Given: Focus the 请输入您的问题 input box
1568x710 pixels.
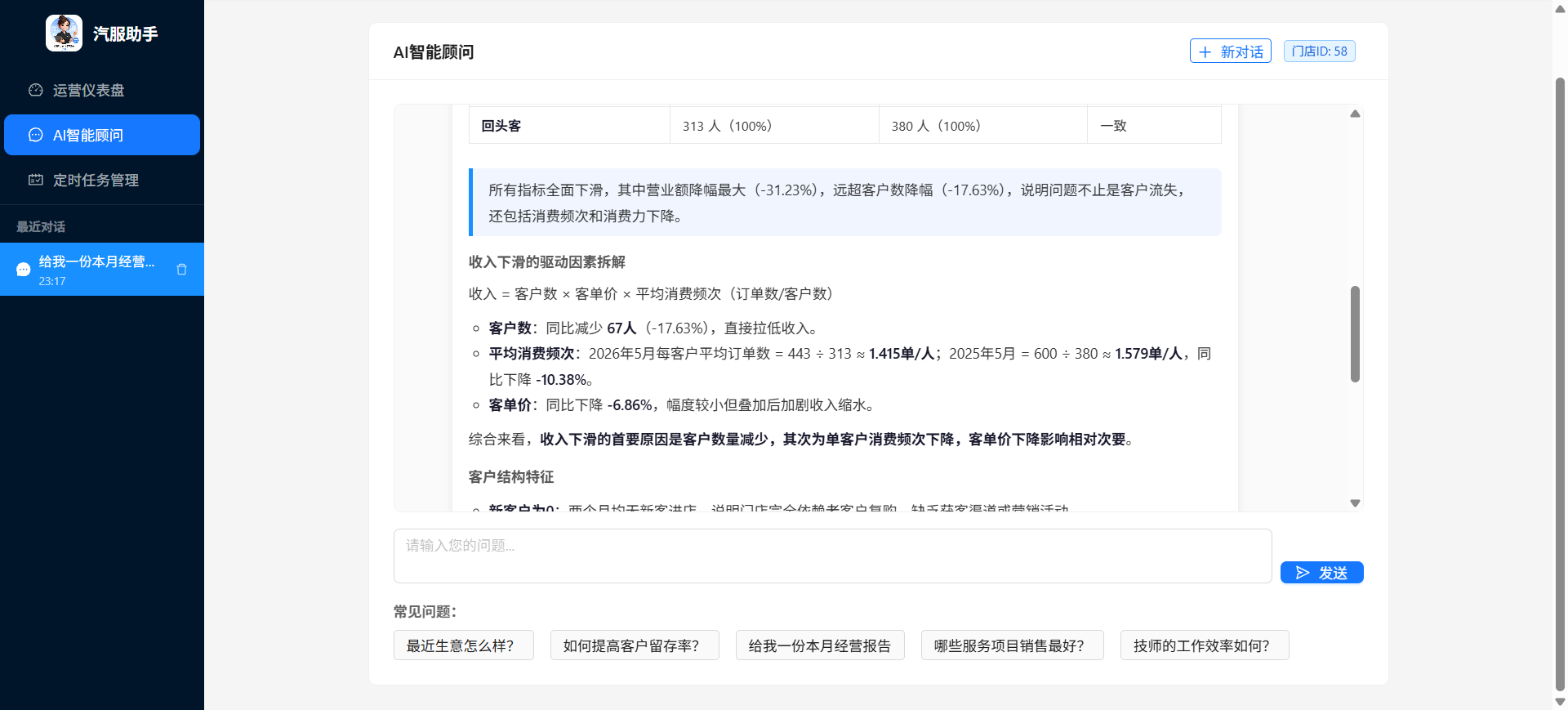Looking at the screenshot, I should tap(832, 556).
